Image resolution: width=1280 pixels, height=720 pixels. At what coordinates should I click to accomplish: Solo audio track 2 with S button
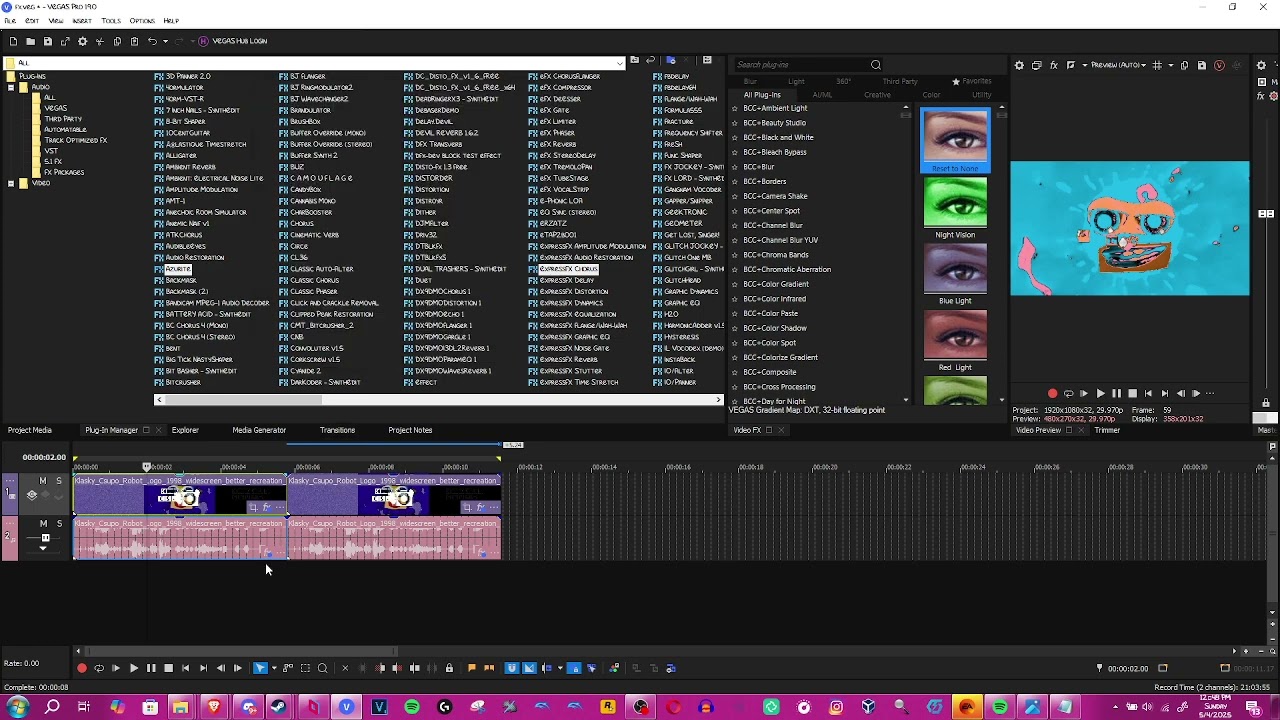tap(58, 523)
